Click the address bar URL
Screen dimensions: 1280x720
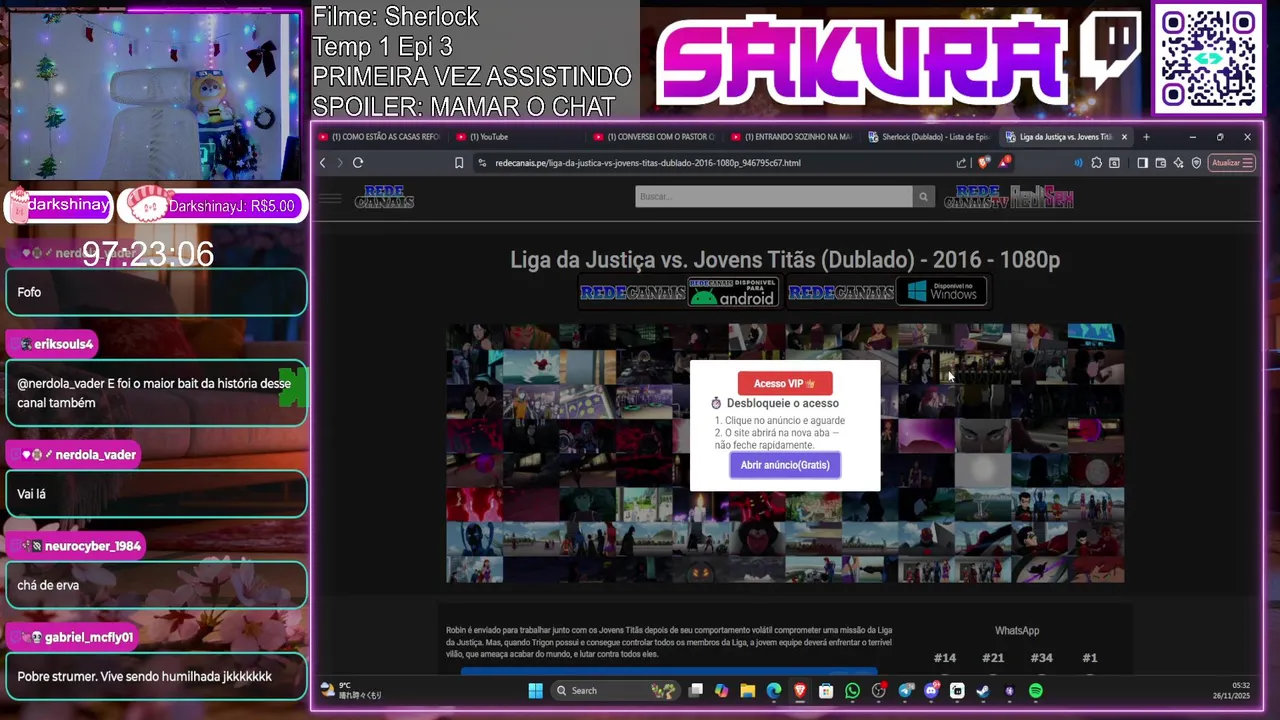648,163
